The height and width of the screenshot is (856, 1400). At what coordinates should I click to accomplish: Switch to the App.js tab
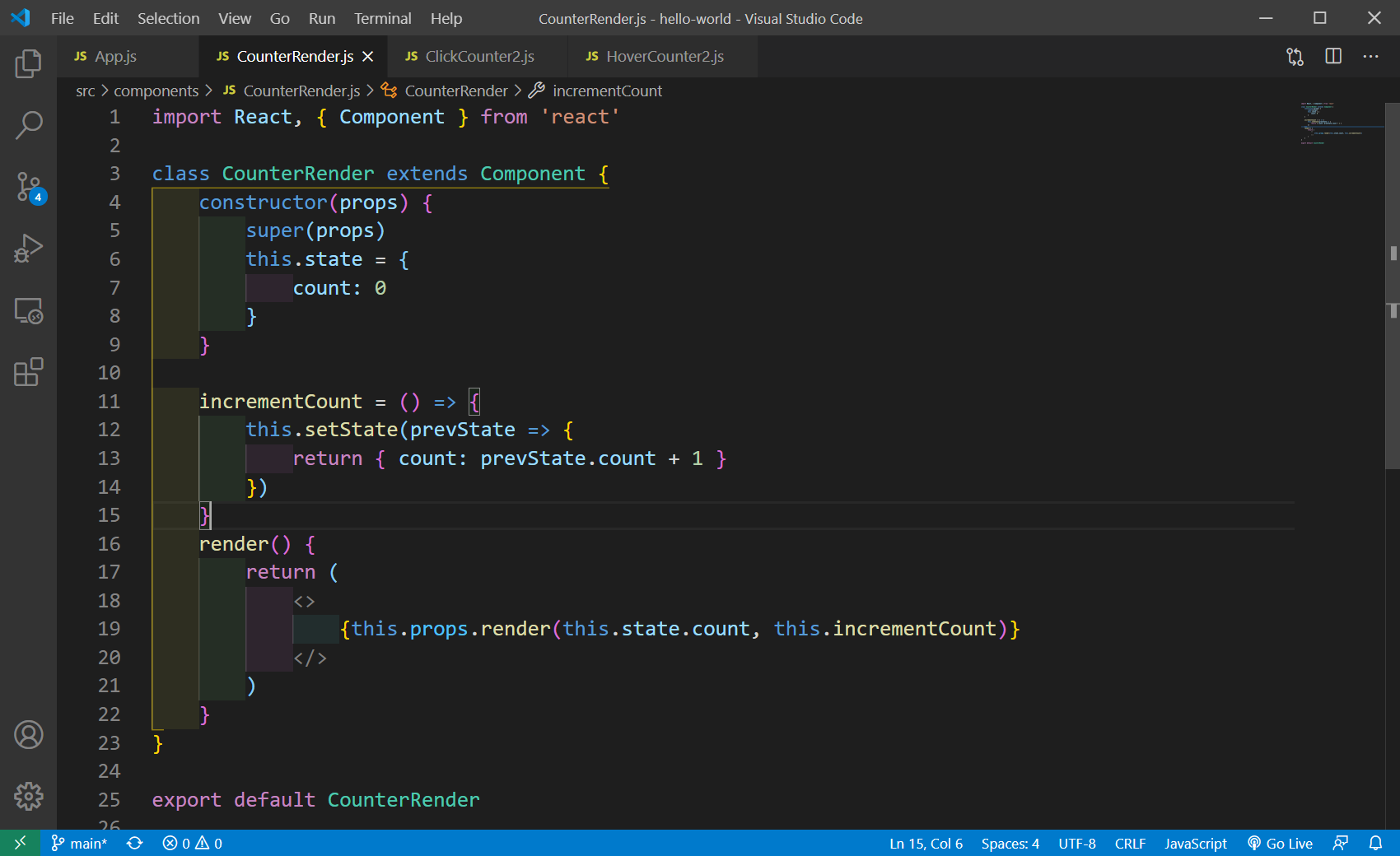click(128, 56)
